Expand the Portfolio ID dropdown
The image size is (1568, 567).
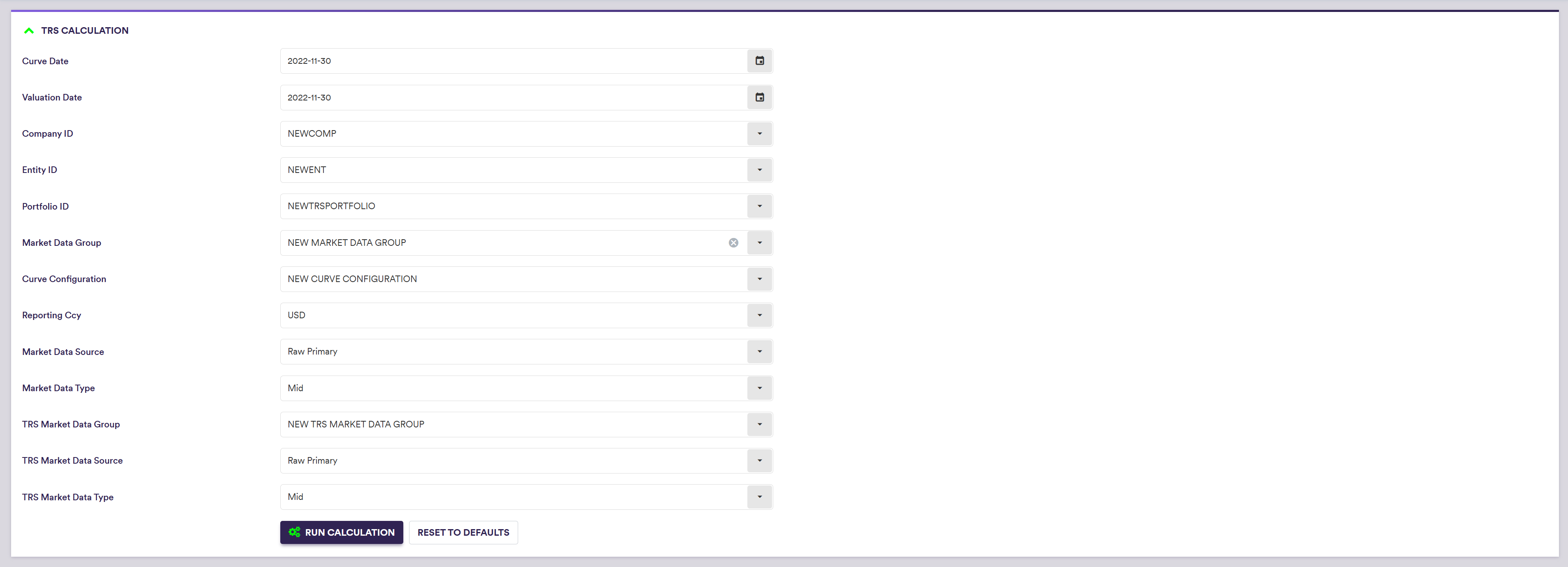click(759, 206)
